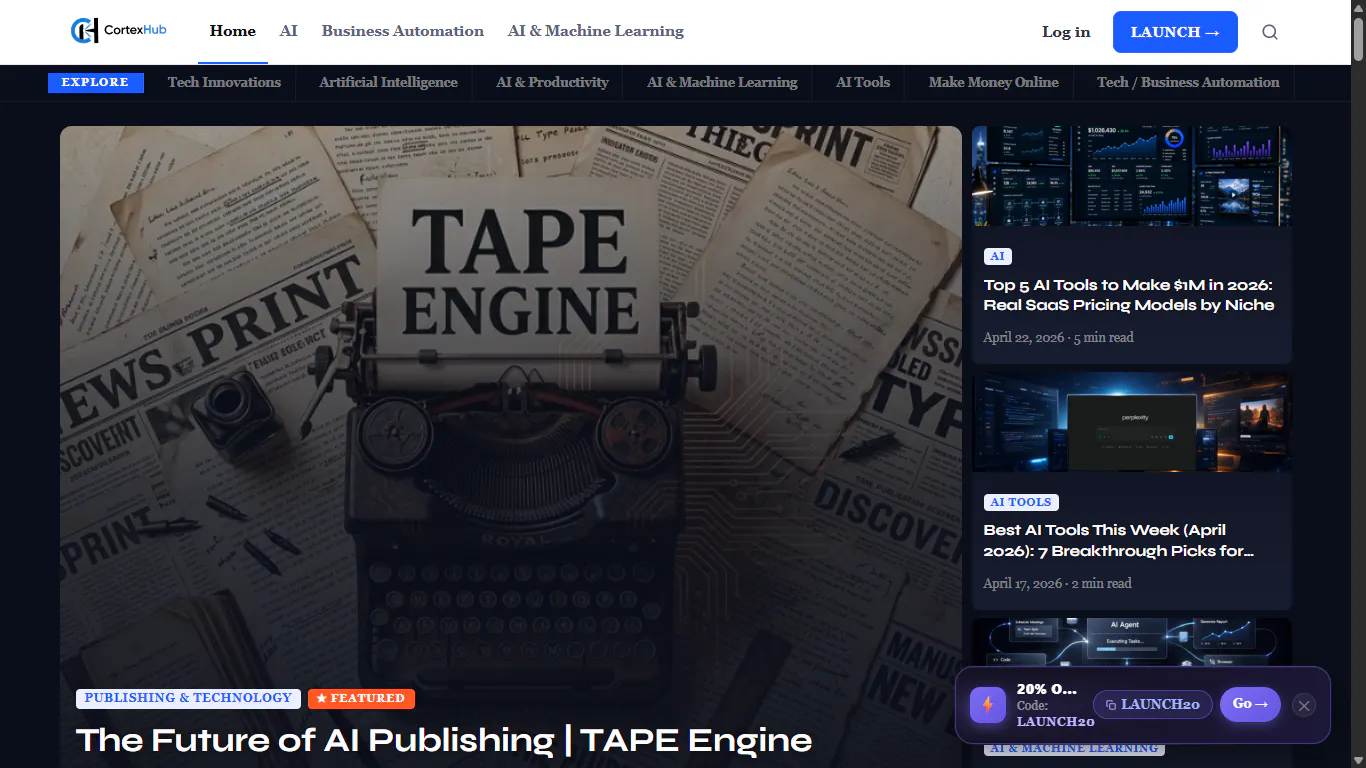Open the Perplexity thumbnail of Best AI Tools
The height and width of the screenshot is (768, 1366).
click(1132, 422)
